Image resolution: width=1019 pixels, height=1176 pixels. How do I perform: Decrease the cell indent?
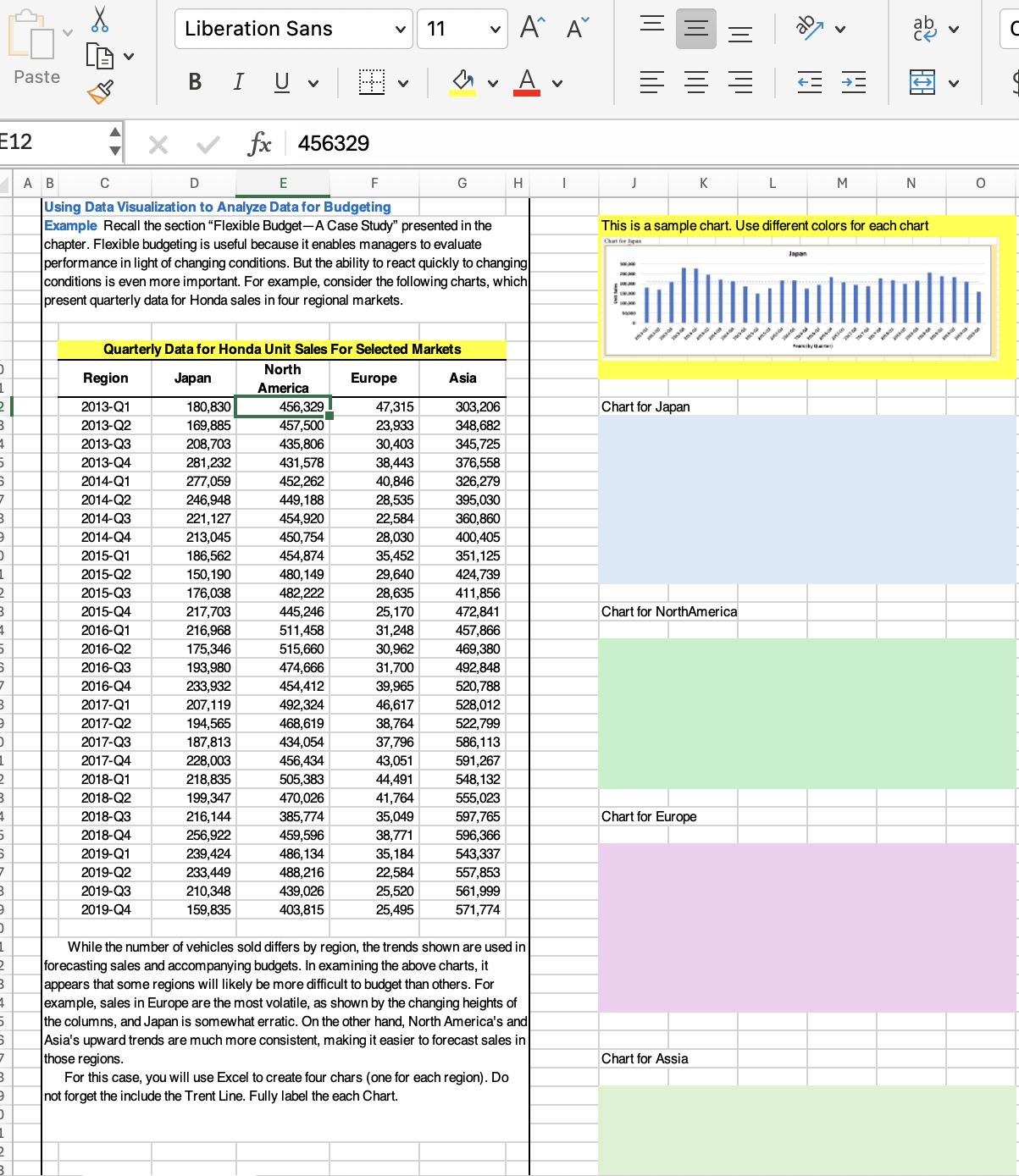tap(810, 82)
